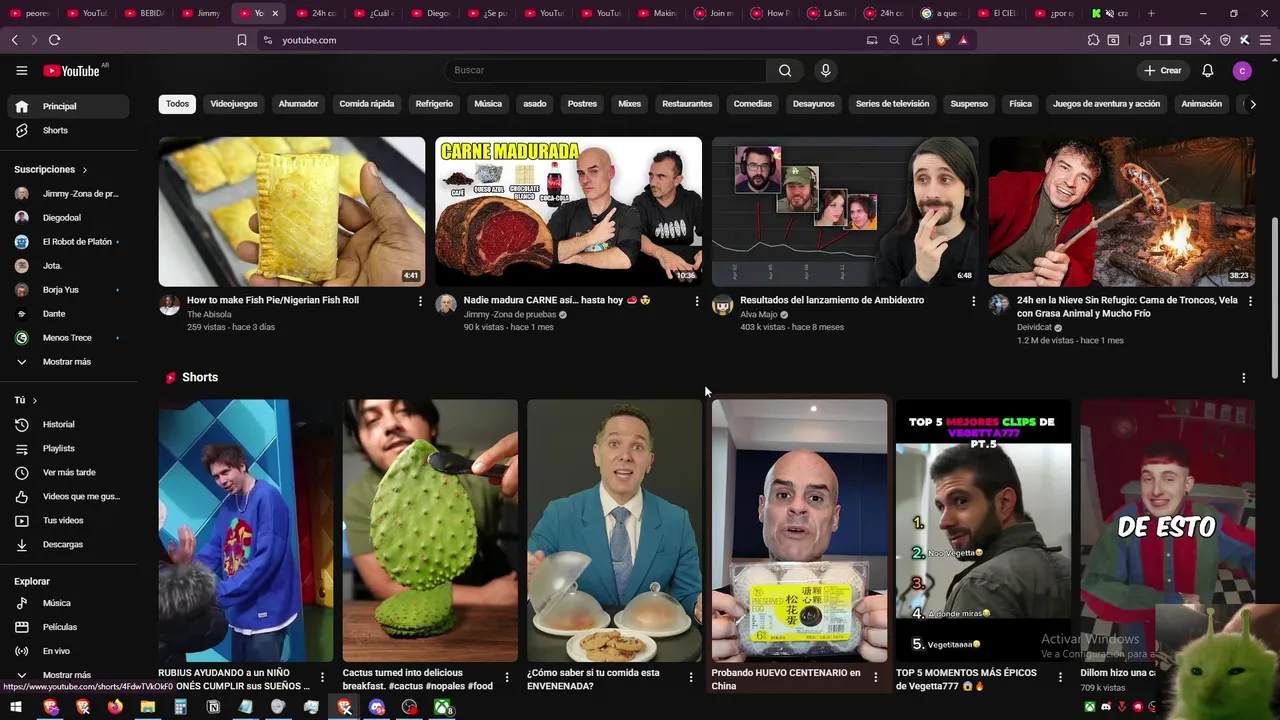Open Películas under Explorar

pos(69,627)
